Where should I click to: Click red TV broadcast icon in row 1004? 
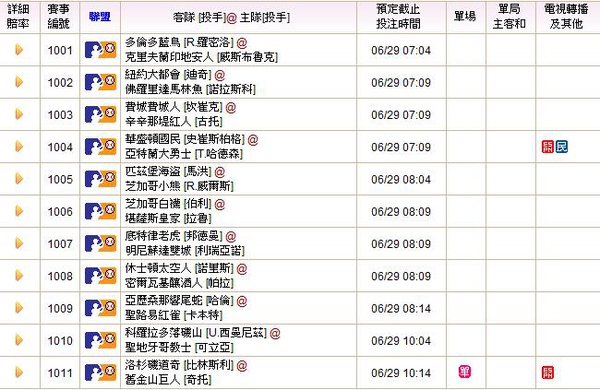548,147
